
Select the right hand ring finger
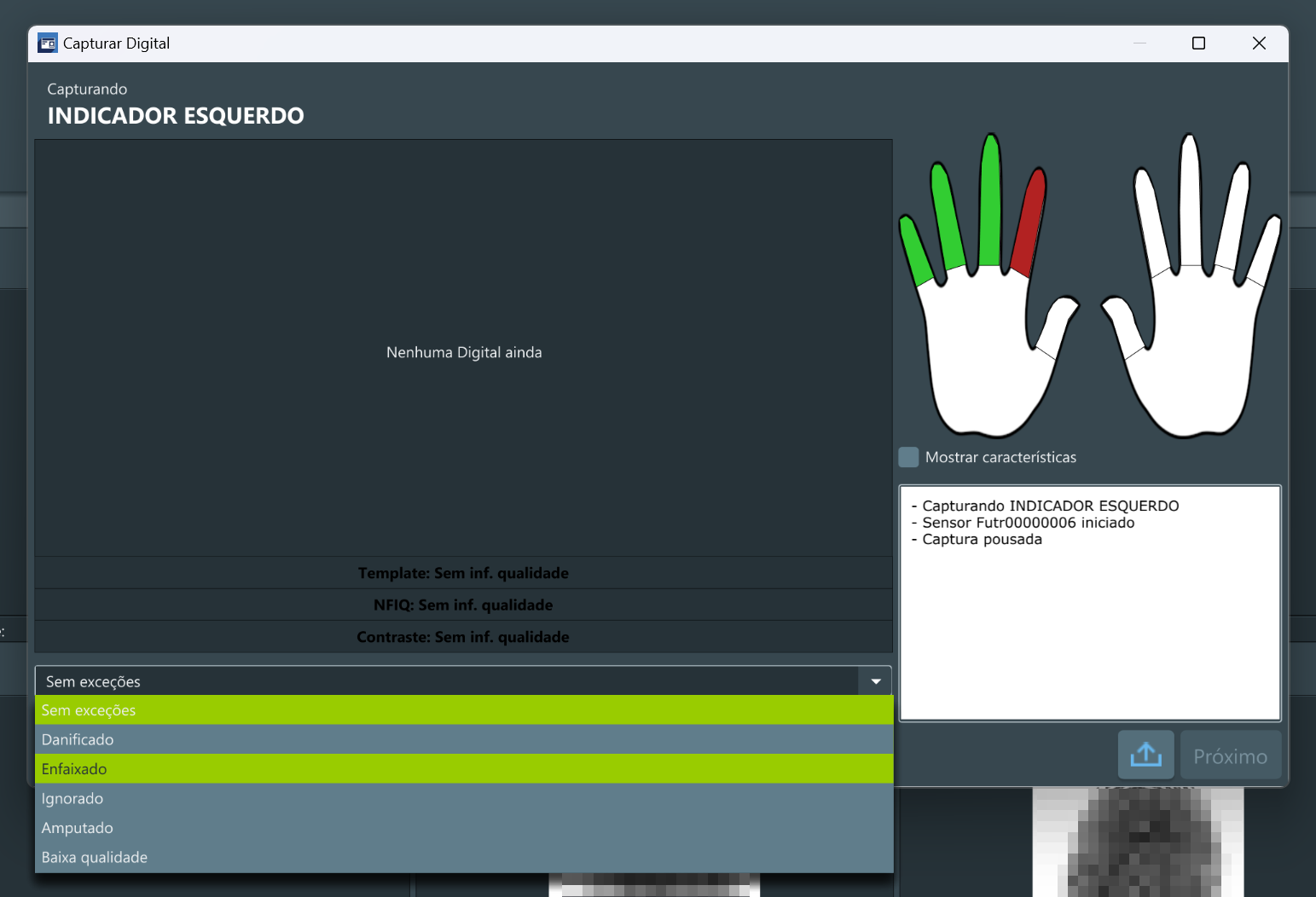(1233, 217)
